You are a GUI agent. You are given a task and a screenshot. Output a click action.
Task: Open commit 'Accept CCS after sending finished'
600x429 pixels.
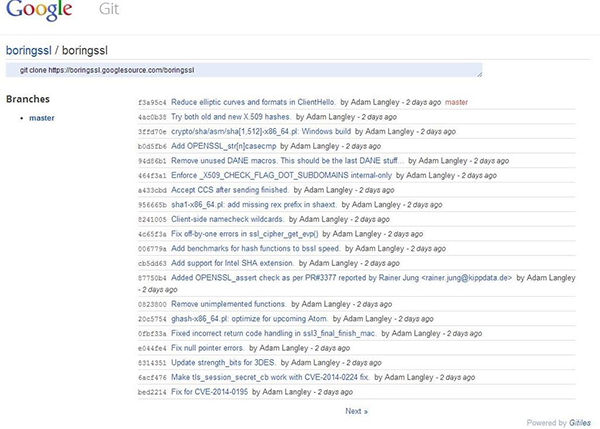coord(230,190)
